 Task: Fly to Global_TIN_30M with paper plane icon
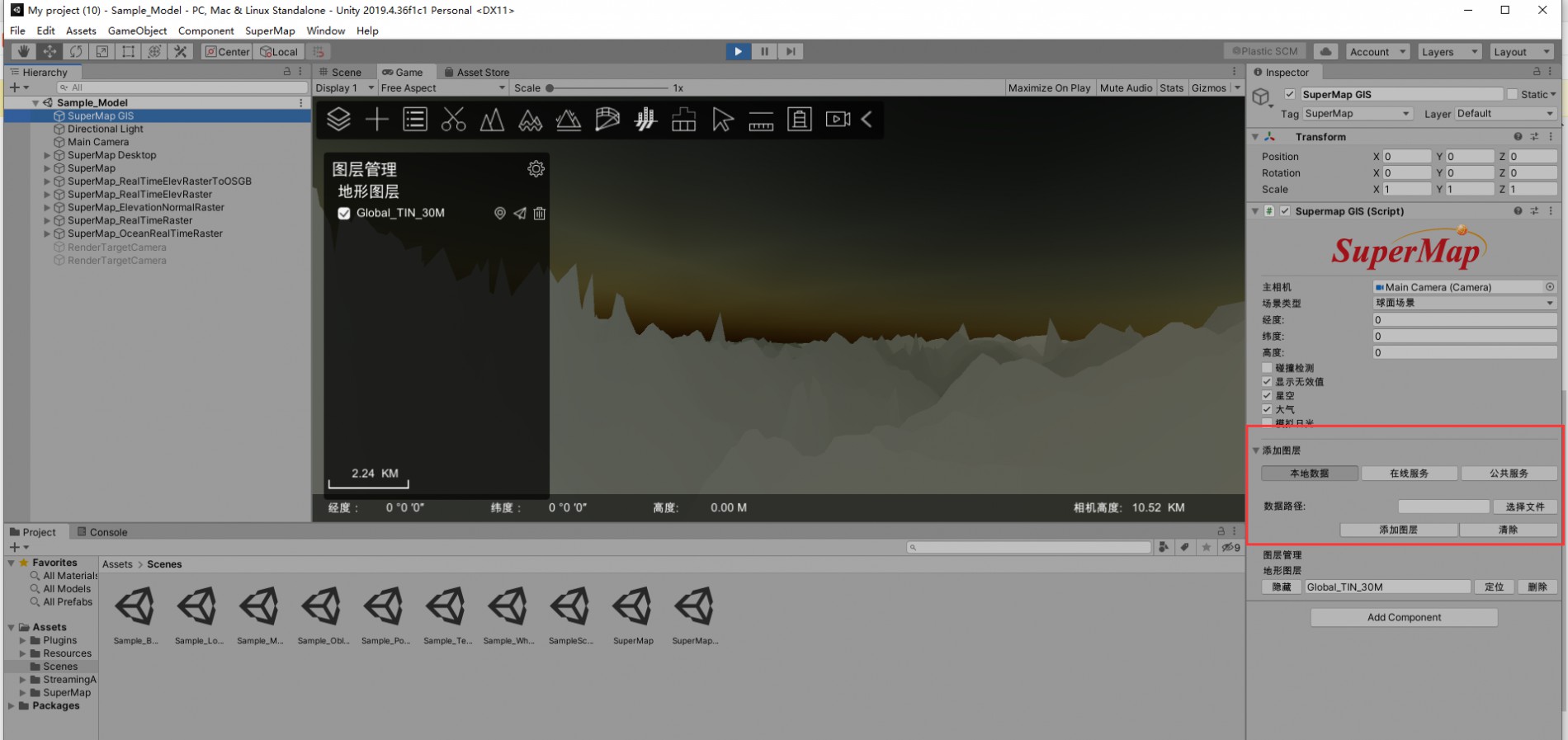520,214
